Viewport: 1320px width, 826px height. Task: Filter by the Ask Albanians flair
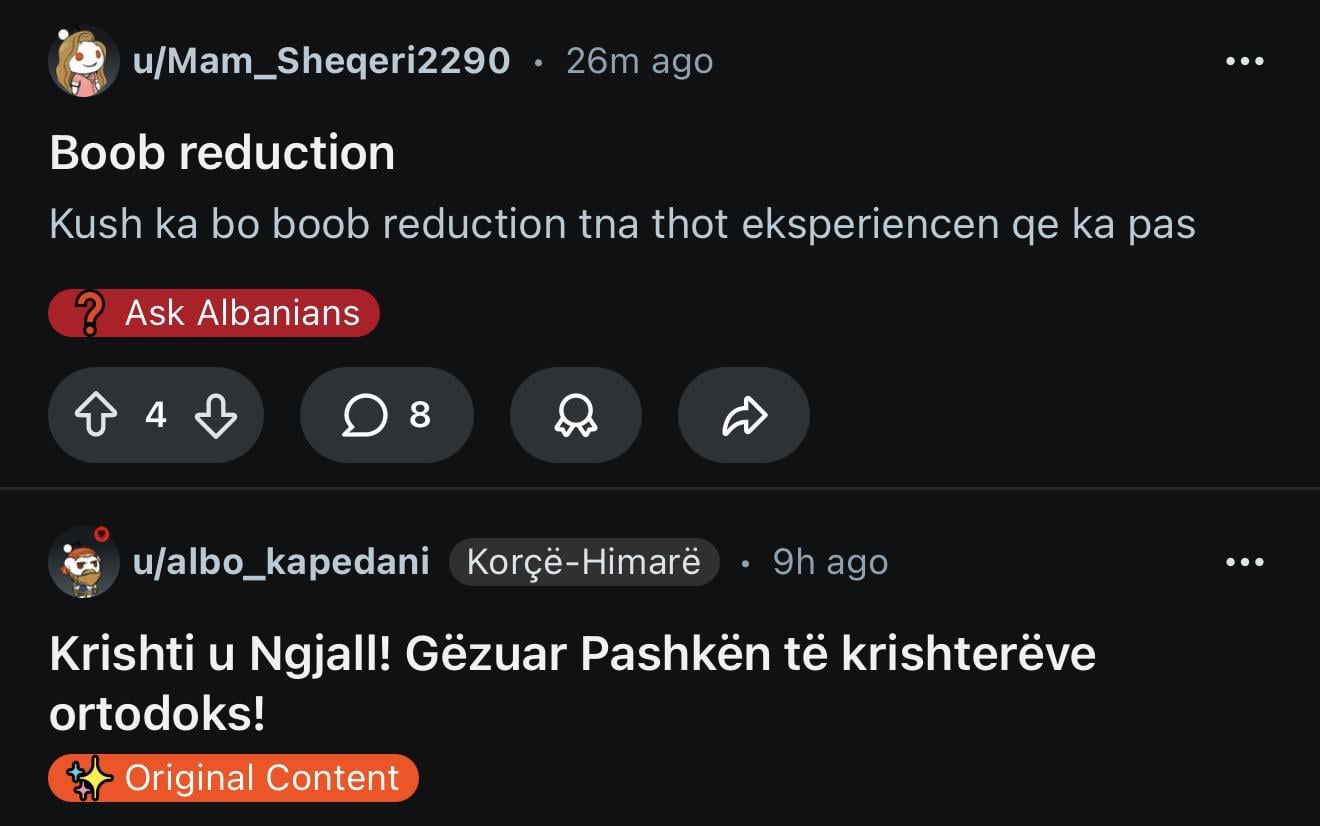tap(241, 313)
